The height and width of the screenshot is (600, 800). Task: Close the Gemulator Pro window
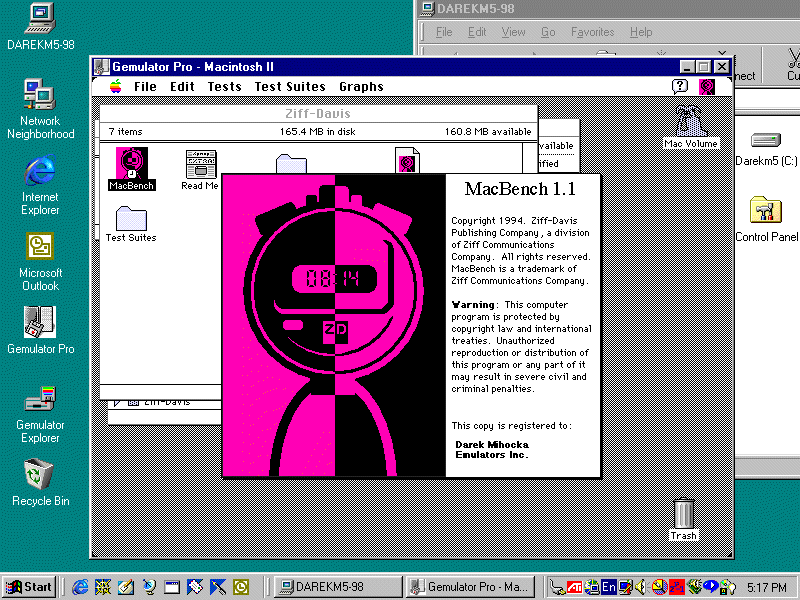[721, 67]
